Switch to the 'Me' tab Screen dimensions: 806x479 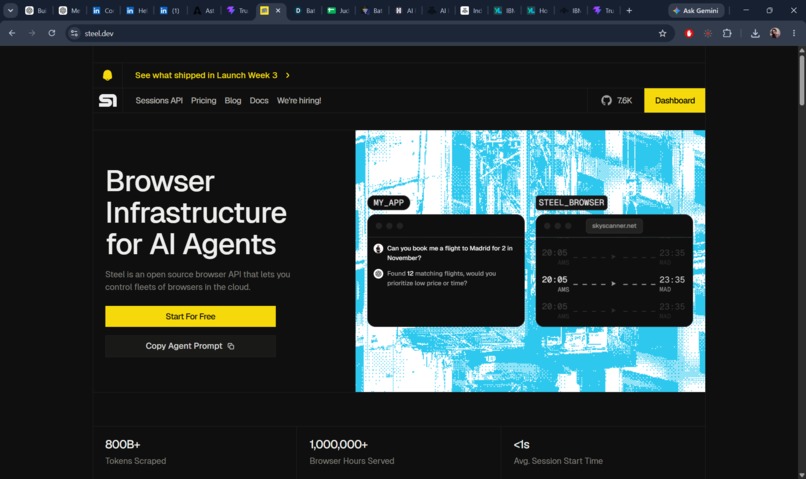69,10
